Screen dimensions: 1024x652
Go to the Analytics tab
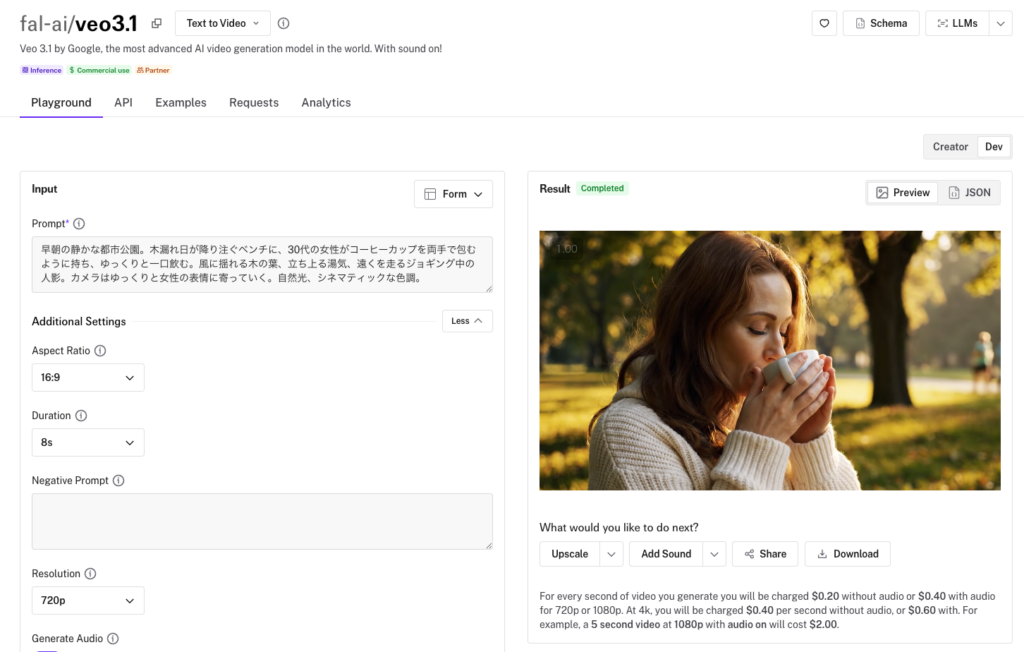[x=326, y=103]
